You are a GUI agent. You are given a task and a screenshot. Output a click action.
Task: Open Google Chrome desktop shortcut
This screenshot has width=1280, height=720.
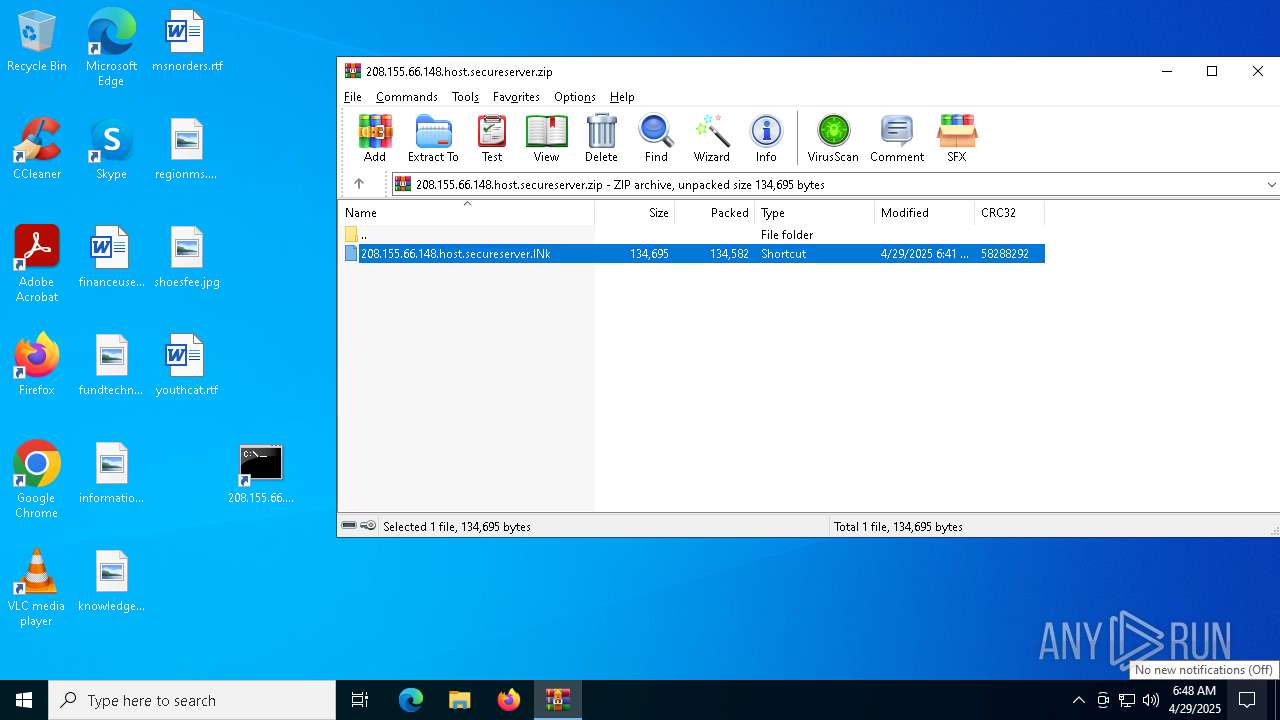pos(37,480)
